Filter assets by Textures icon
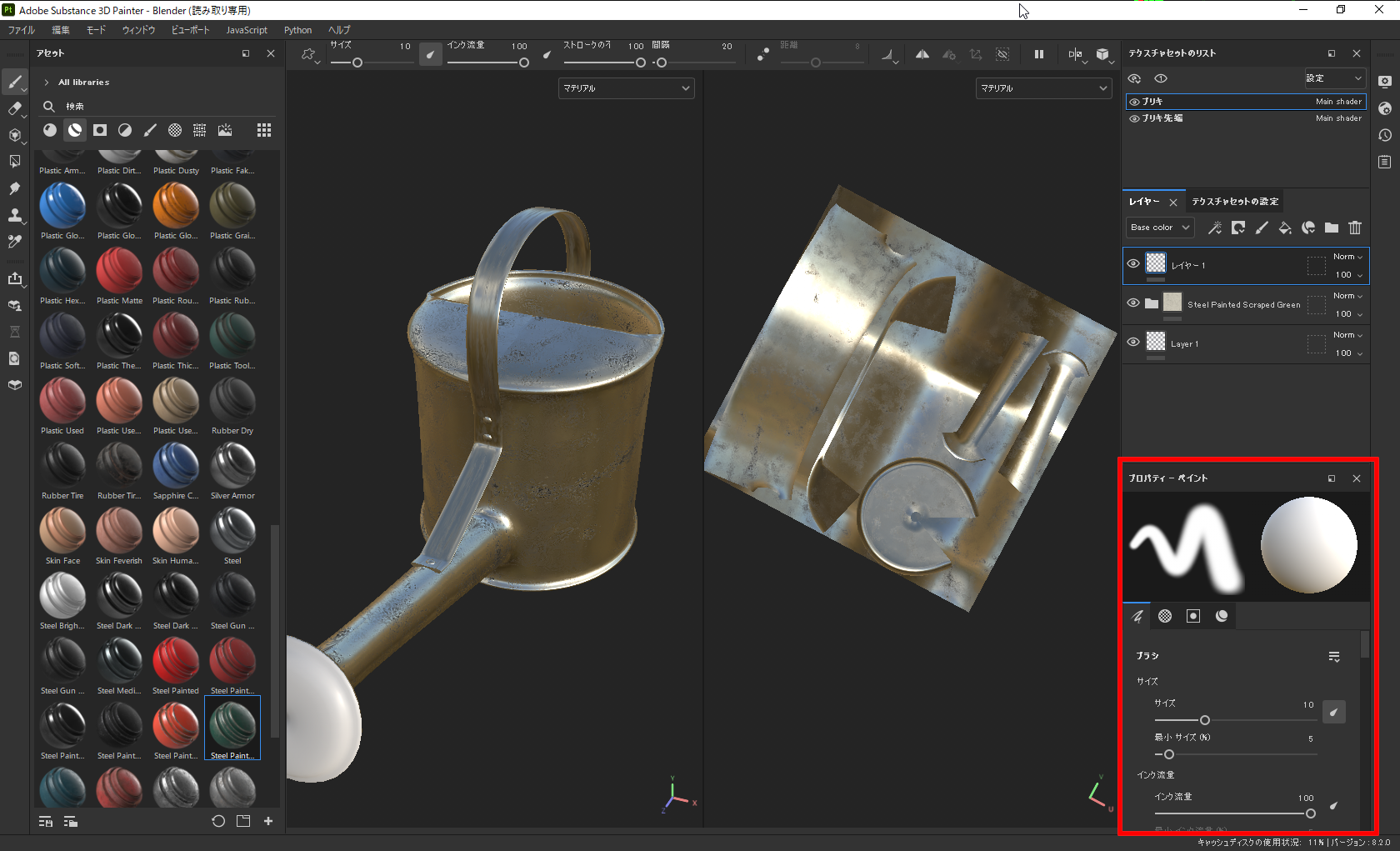The height and width of the screenshot is (851, 1400). pyautogui.click(x=200, y=130)
